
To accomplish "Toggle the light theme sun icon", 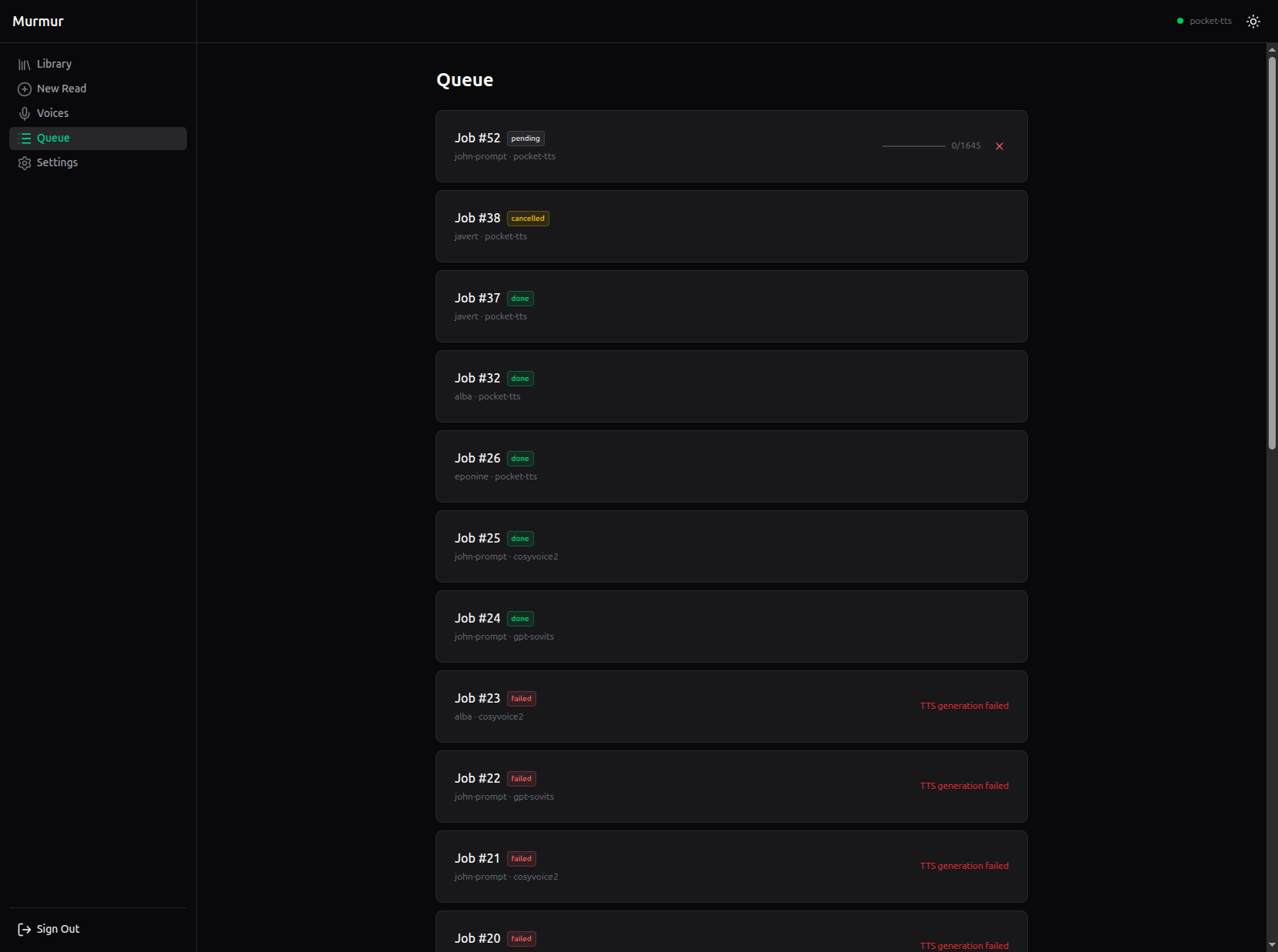I will tap(1253, 21).
